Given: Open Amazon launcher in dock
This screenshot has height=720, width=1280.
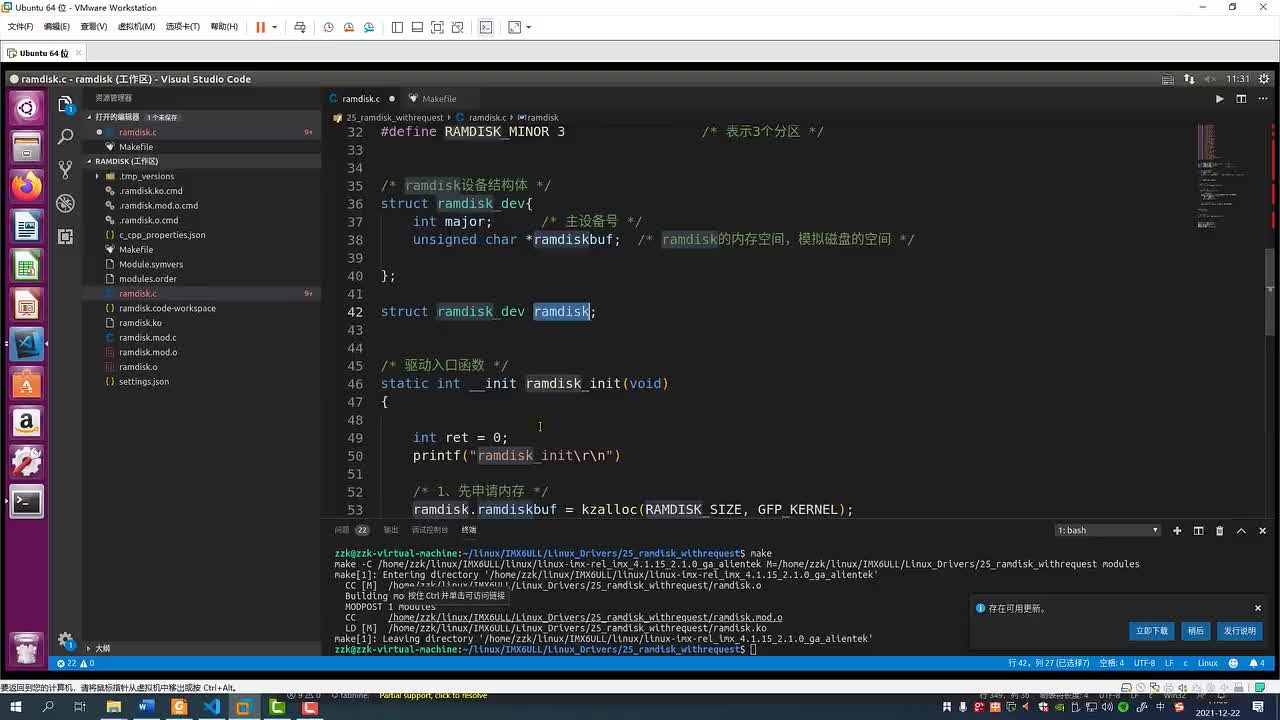Looking at the screenshot, I should coord(27,423).
